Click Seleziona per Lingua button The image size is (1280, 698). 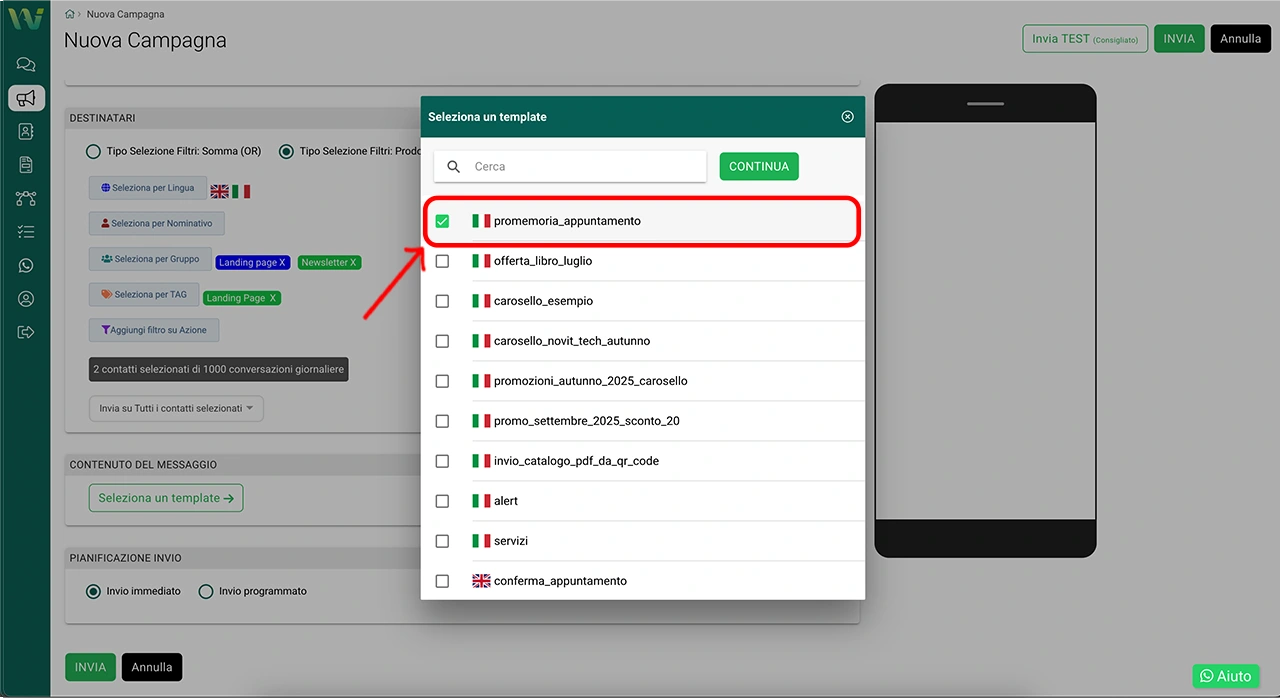148,188
